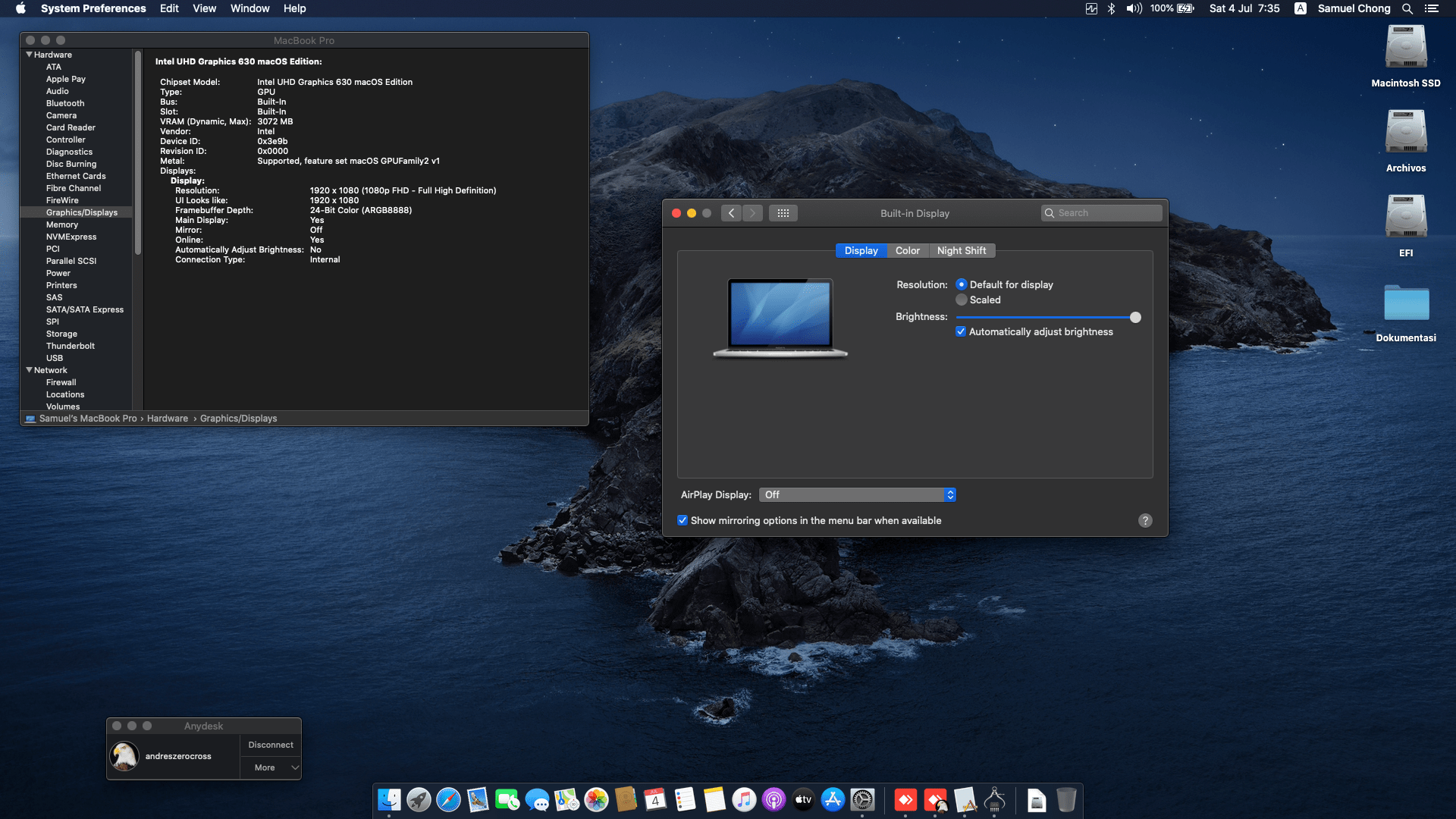
Task: Open Finder from the Dock
Action: coord(389,799)
